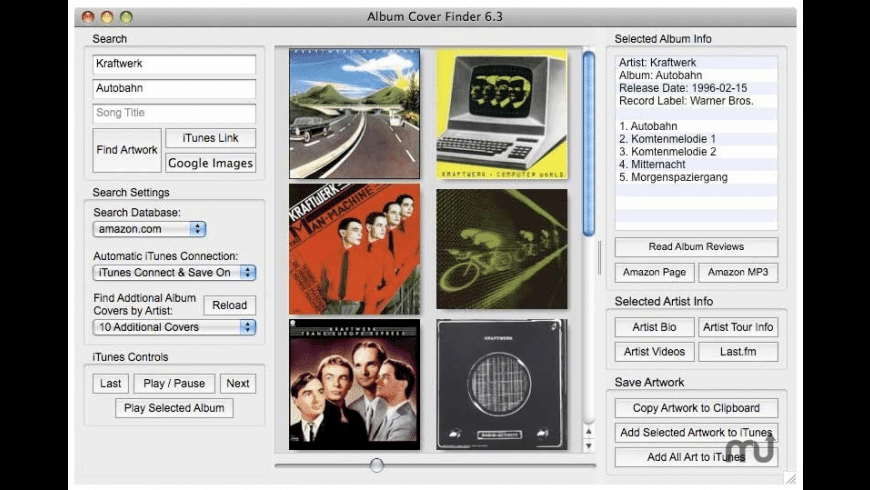The image size is (870, 490).
Task: Skip to Next track in iTunes
Action: [x=238, y=383]
